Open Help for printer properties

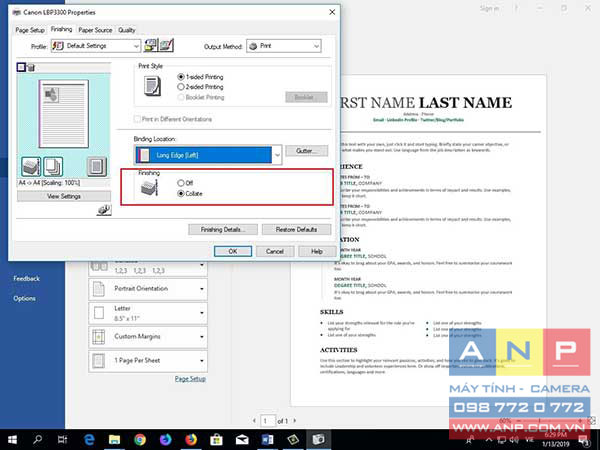[x=317, y=251]
